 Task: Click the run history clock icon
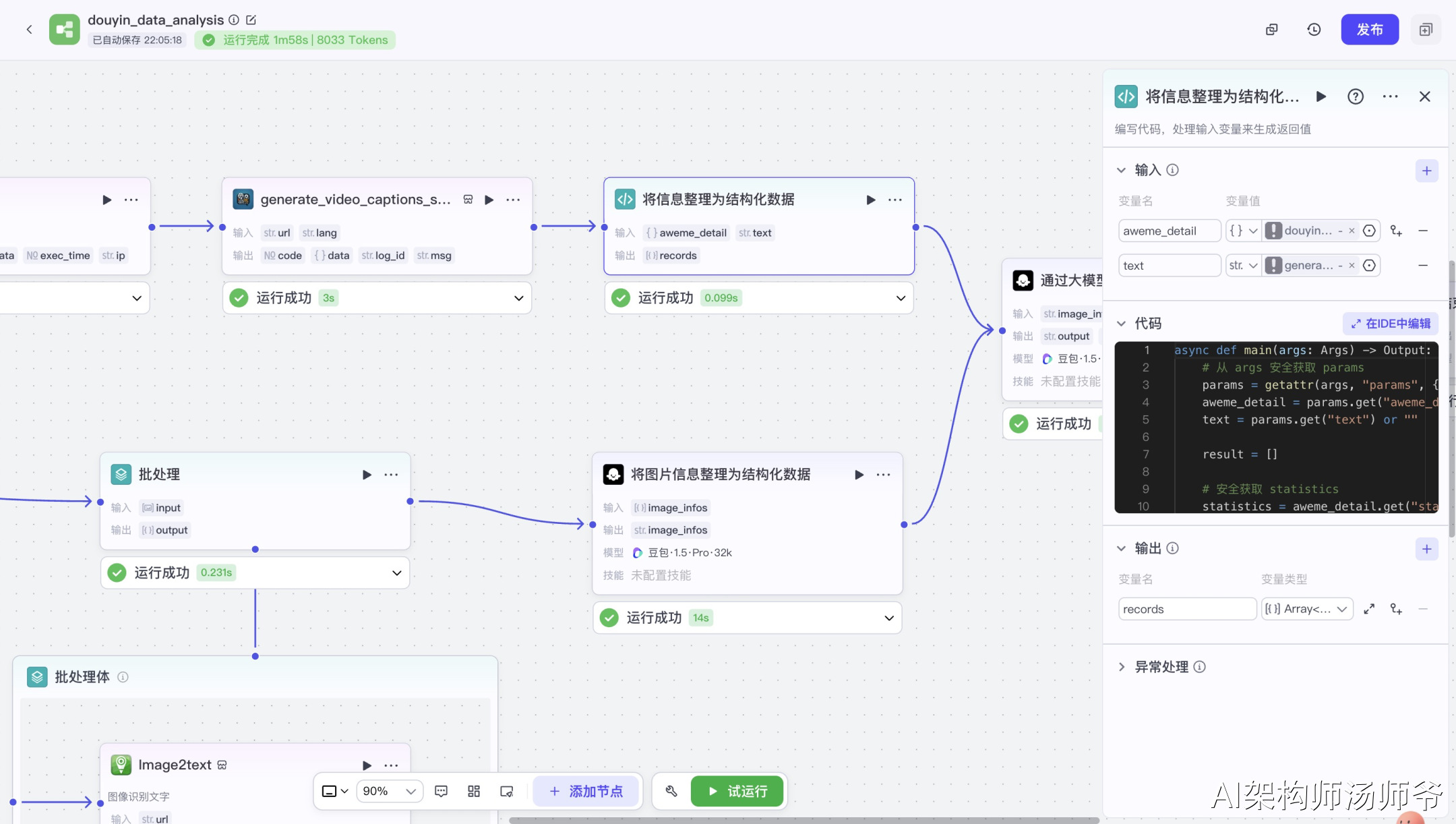pyautogui.click(x=1314, y=30)
